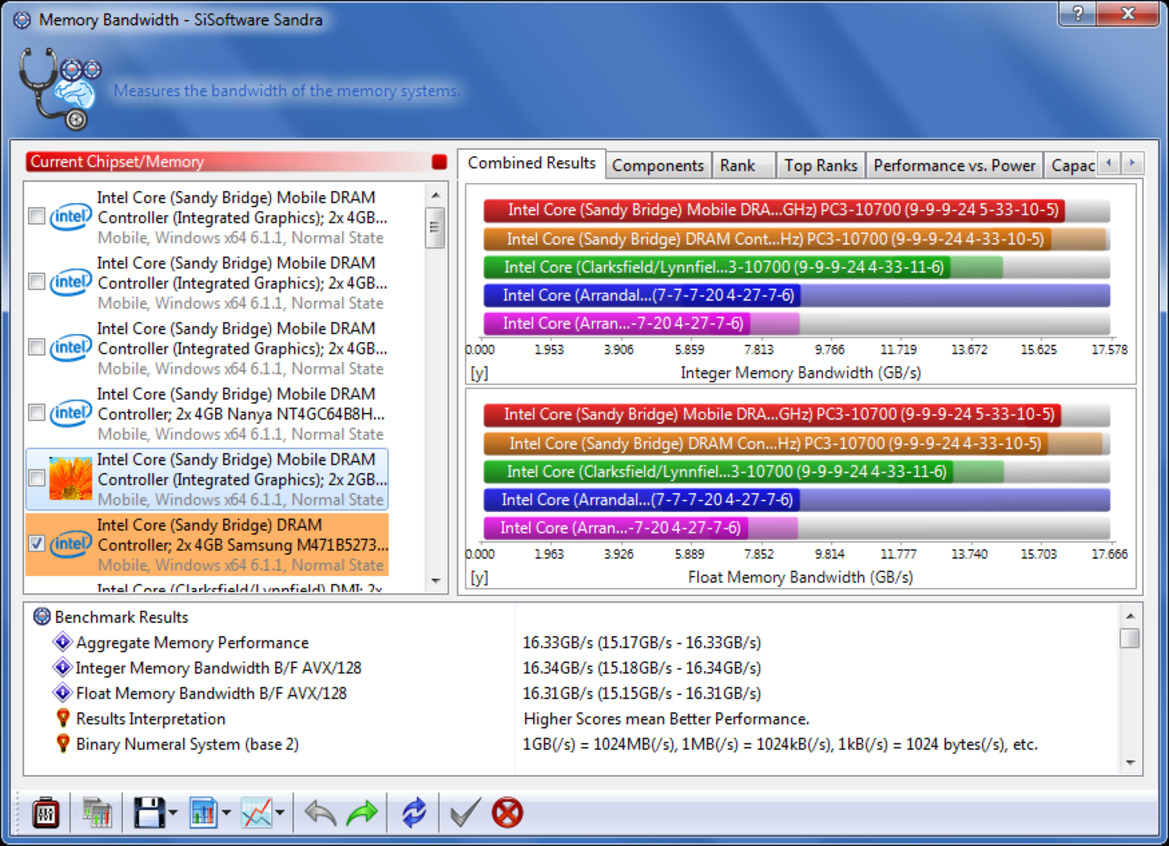Click the red cancel X icon
The height and width of the screenshot is (846, 1169).
click(x=508, y=812)
